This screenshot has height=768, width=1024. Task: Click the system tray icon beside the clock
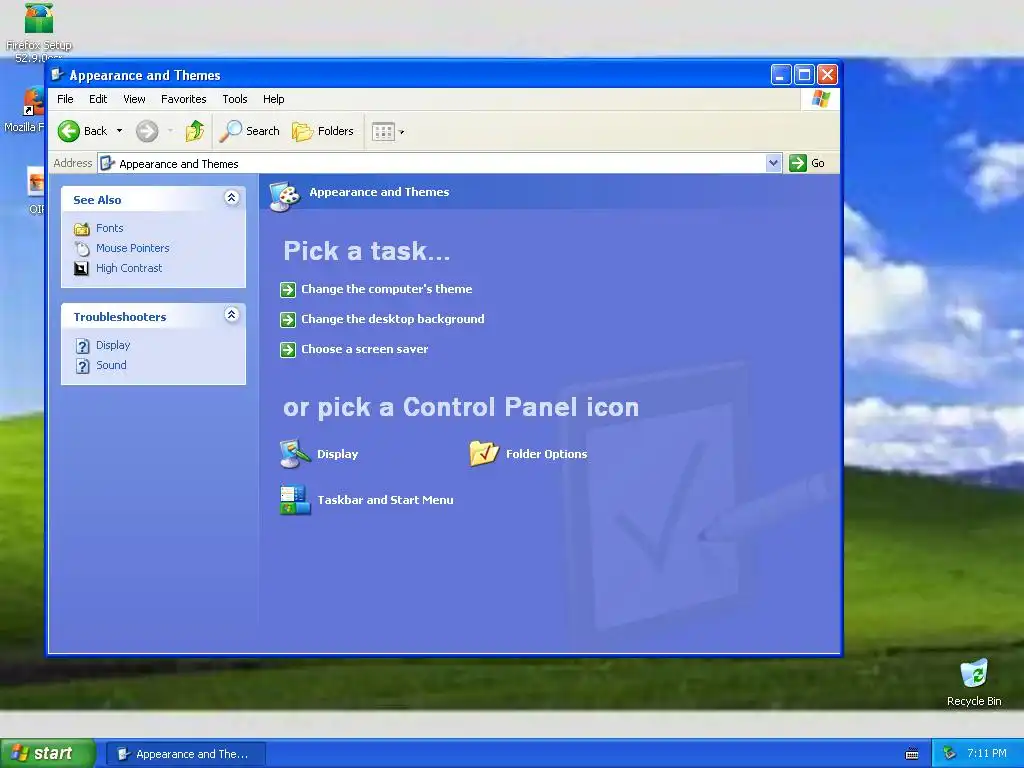(950, 754)
